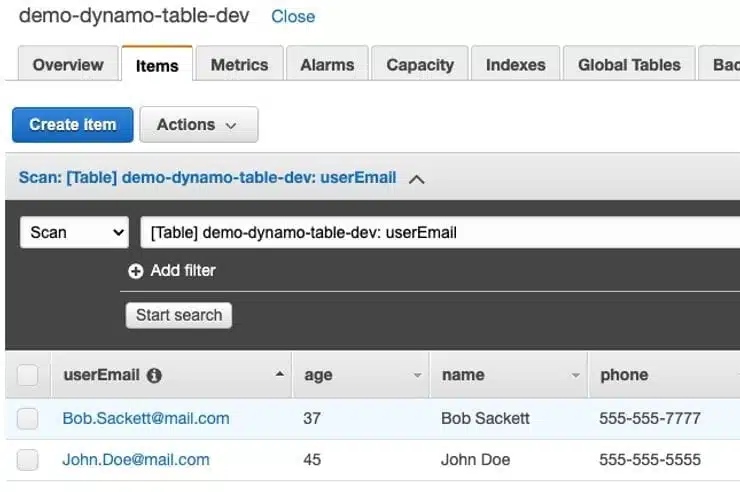This screenshot has width=740, height=492.
Task: Click the age value 45
Action: pyautogui.click(x=312, y=459)
